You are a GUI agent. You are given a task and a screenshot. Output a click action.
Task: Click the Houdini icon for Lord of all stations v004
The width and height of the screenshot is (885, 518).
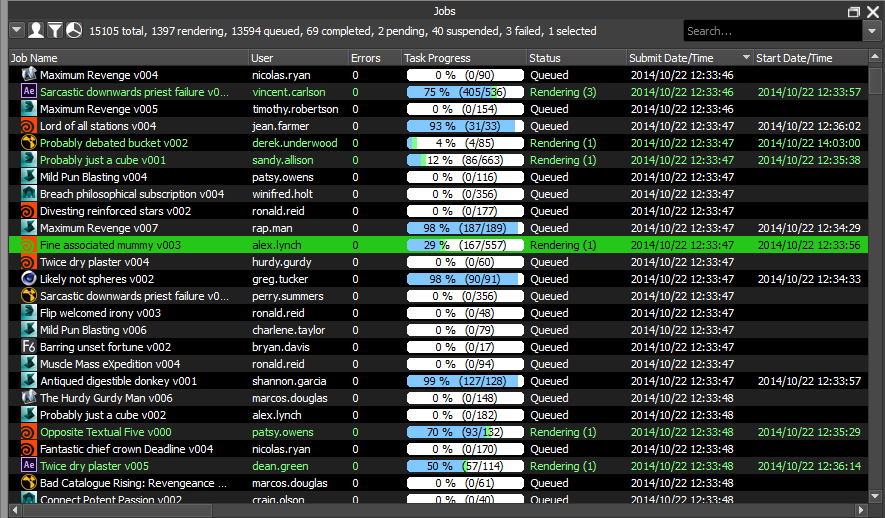point(28,126)
